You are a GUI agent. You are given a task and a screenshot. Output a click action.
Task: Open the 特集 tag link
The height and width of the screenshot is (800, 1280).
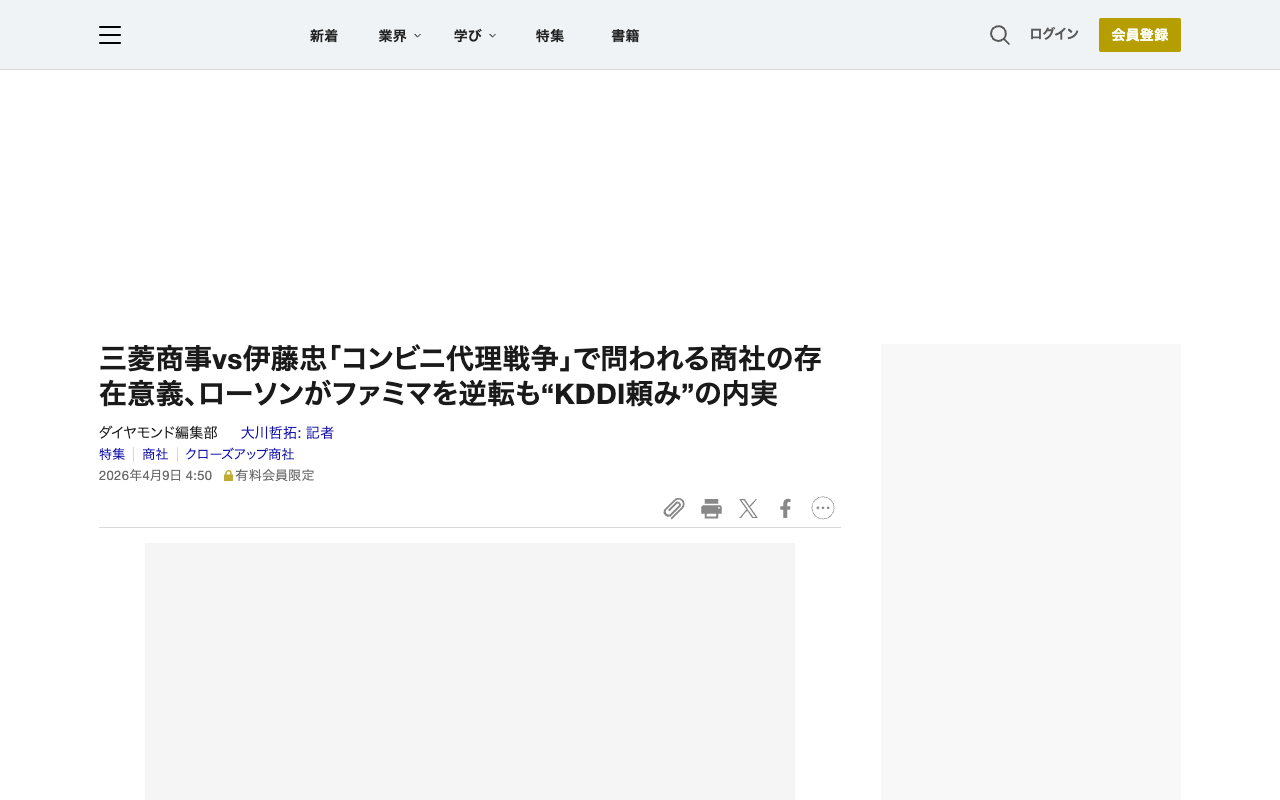[112, 454]
